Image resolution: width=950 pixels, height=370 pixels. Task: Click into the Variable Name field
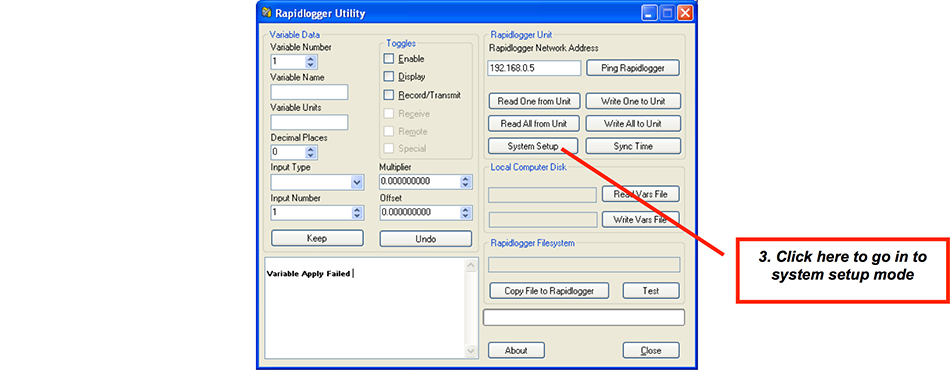309,92
